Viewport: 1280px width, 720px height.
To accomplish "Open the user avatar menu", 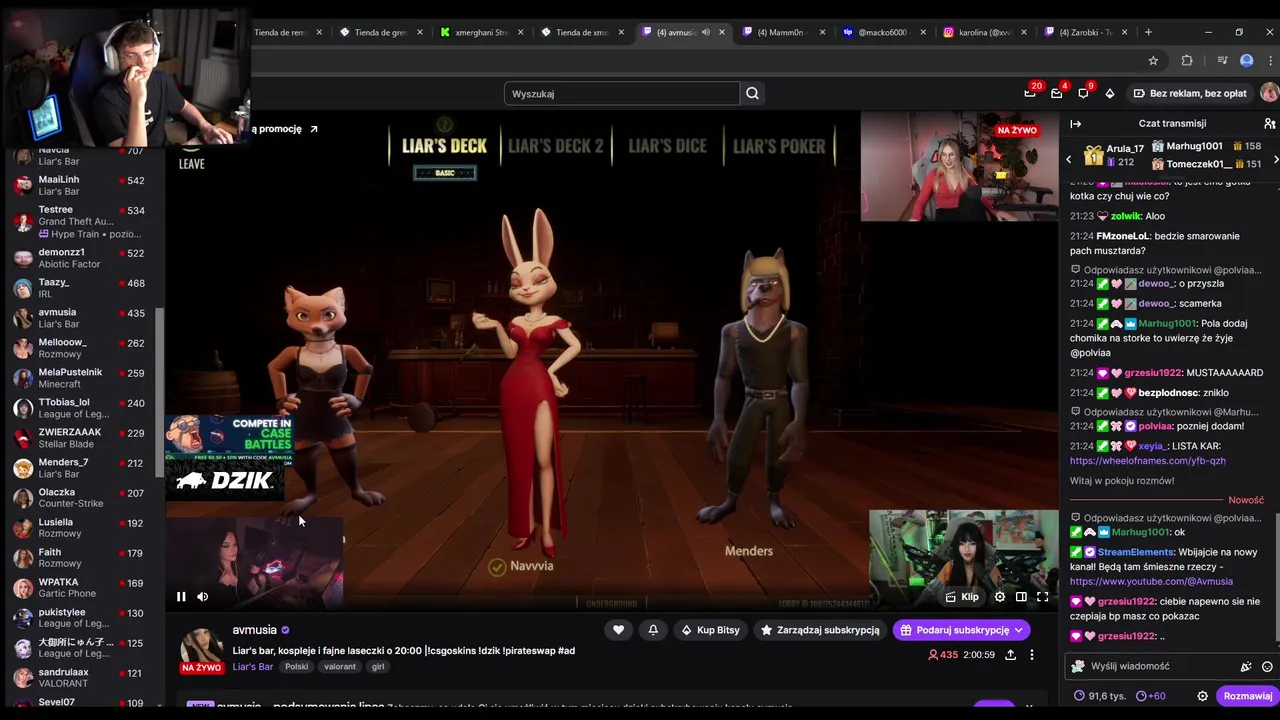I will click(1269, 93).
